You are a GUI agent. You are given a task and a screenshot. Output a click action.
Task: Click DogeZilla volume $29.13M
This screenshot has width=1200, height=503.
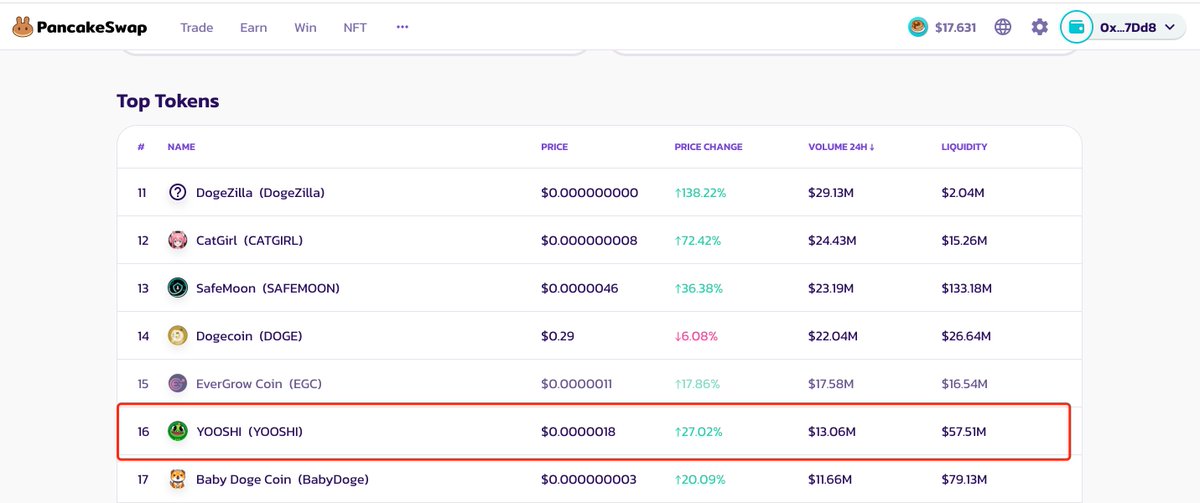pos(831,192)
